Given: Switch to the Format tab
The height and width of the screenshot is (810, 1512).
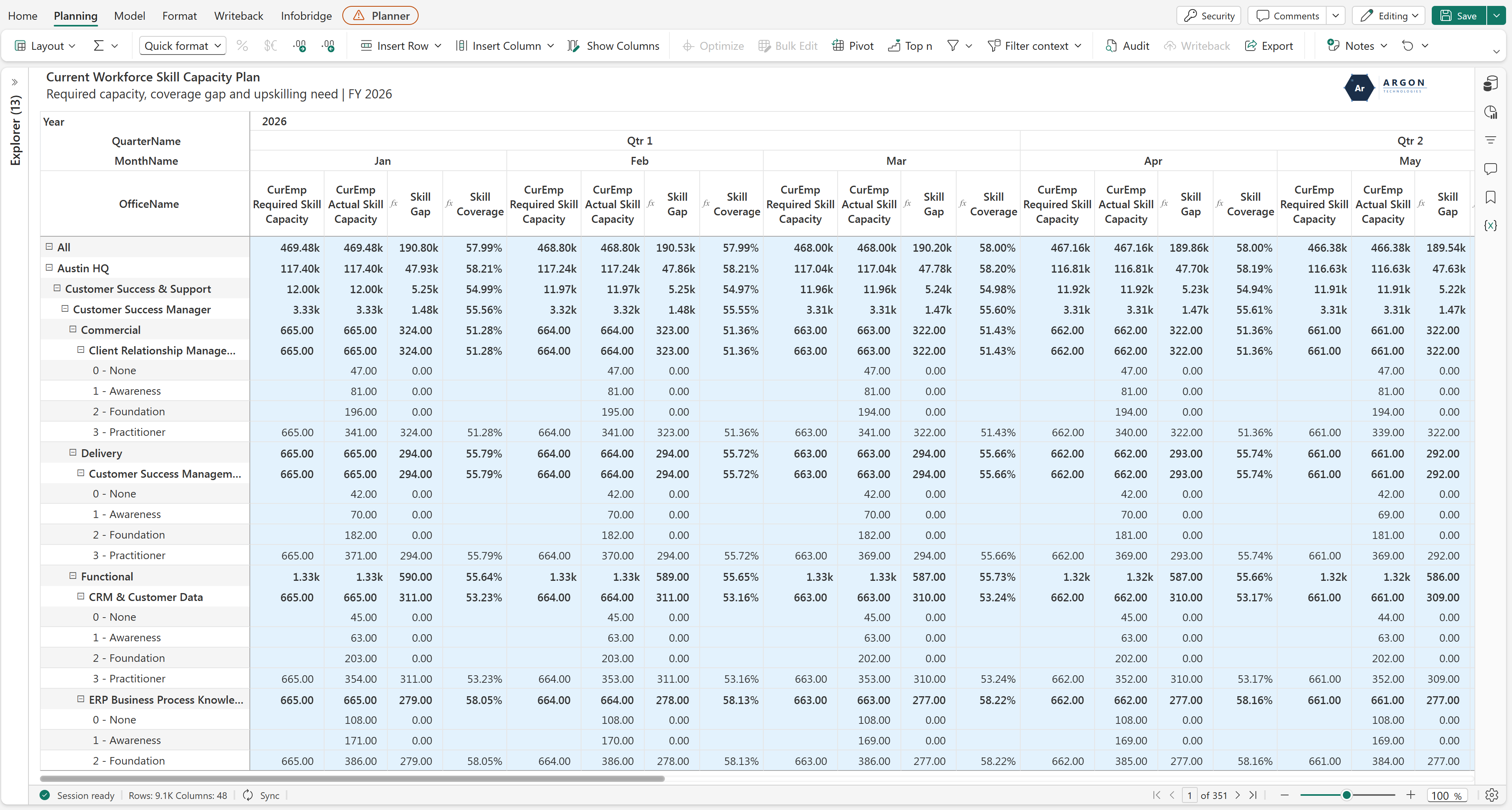Looking at the screenshot, I should click(179, 16).
